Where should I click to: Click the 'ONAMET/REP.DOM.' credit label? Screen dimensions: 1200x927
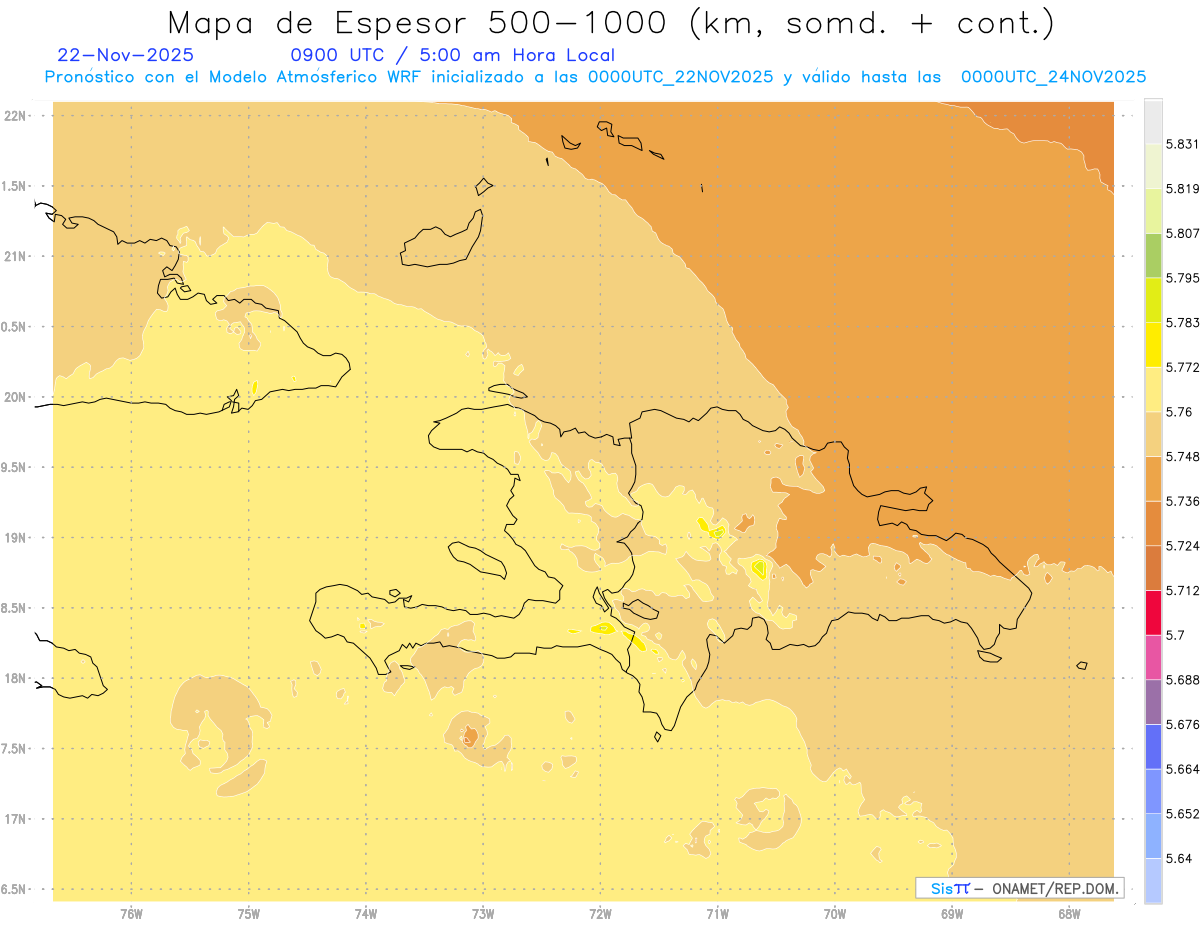tap(1055, 888)
